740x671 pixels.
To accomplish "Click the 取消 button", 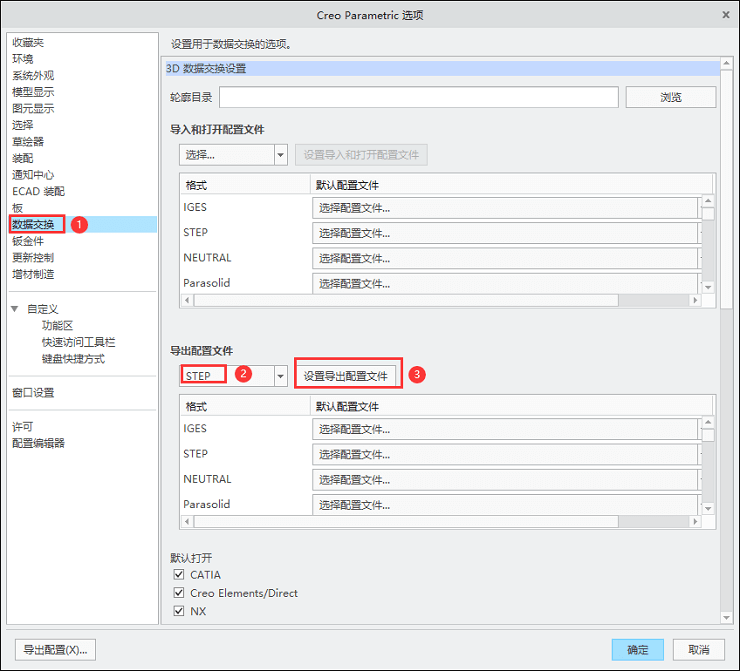I will (698, 650).
